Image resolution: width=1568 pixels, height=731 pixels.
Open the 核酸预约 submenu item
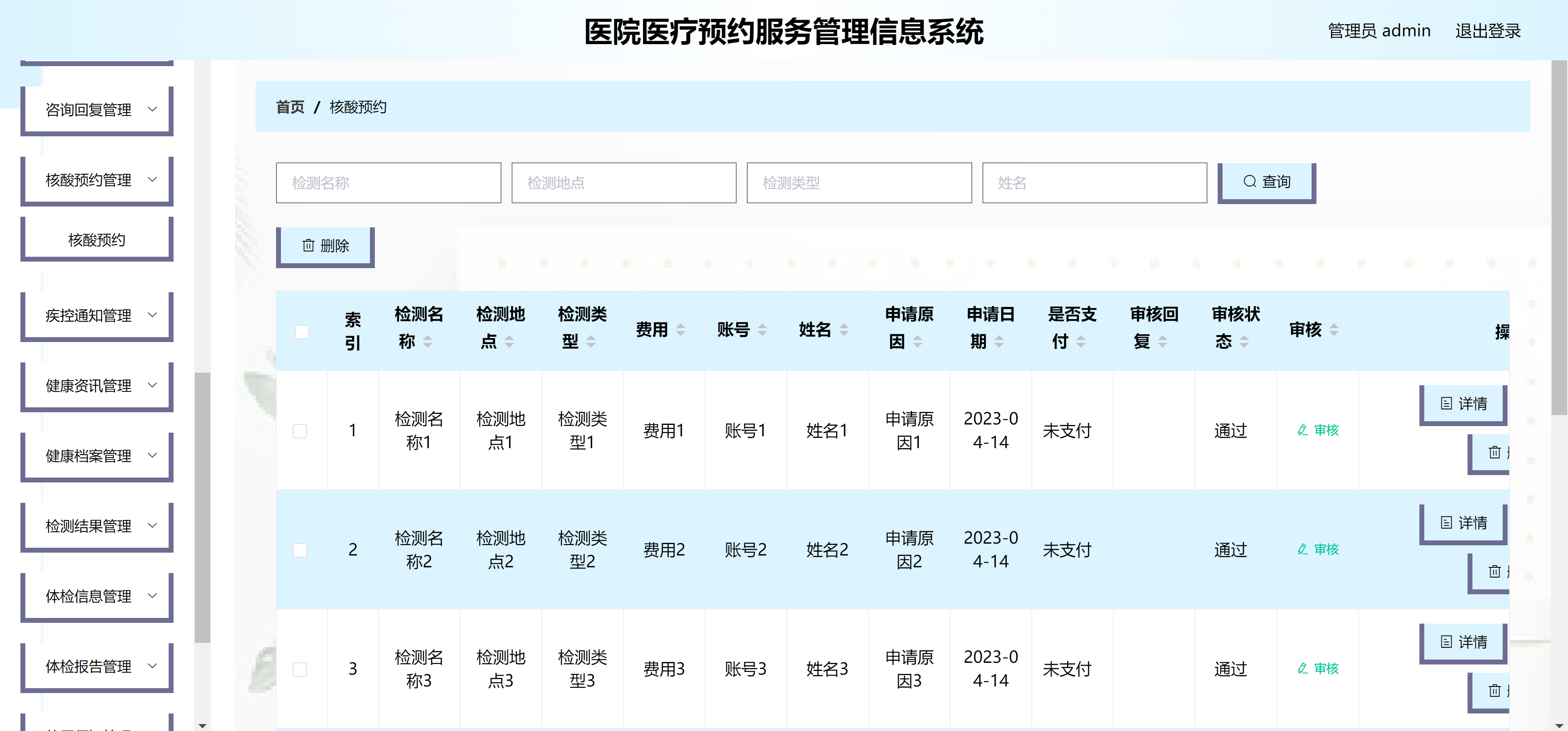97,240
